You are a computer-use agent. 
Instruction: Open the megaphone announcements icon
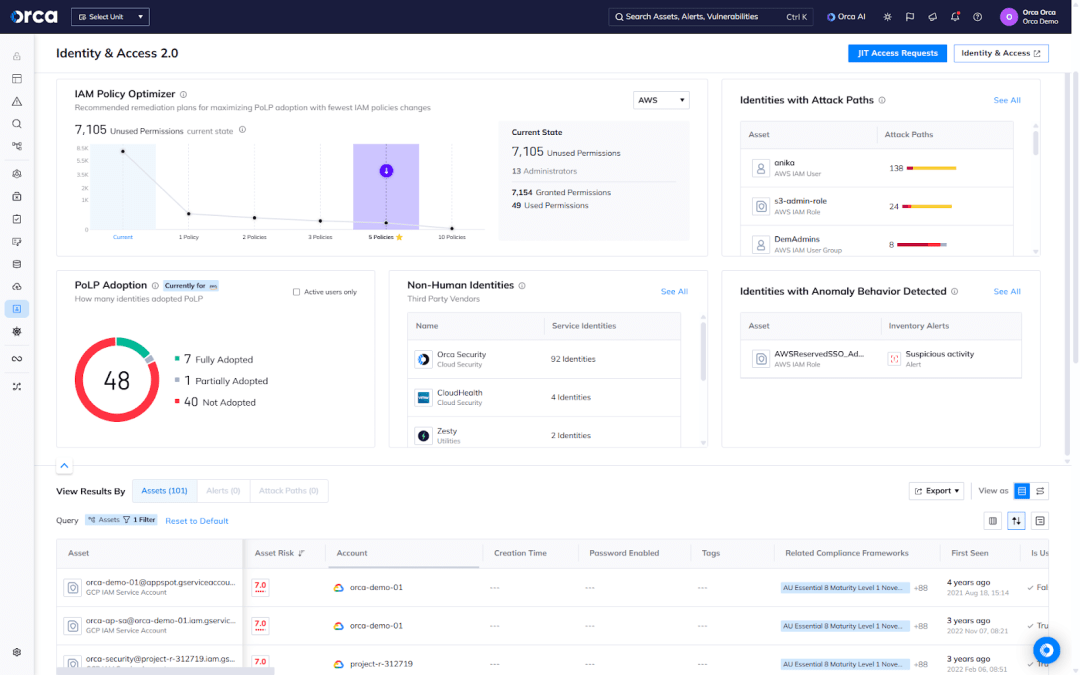[933, 17]
